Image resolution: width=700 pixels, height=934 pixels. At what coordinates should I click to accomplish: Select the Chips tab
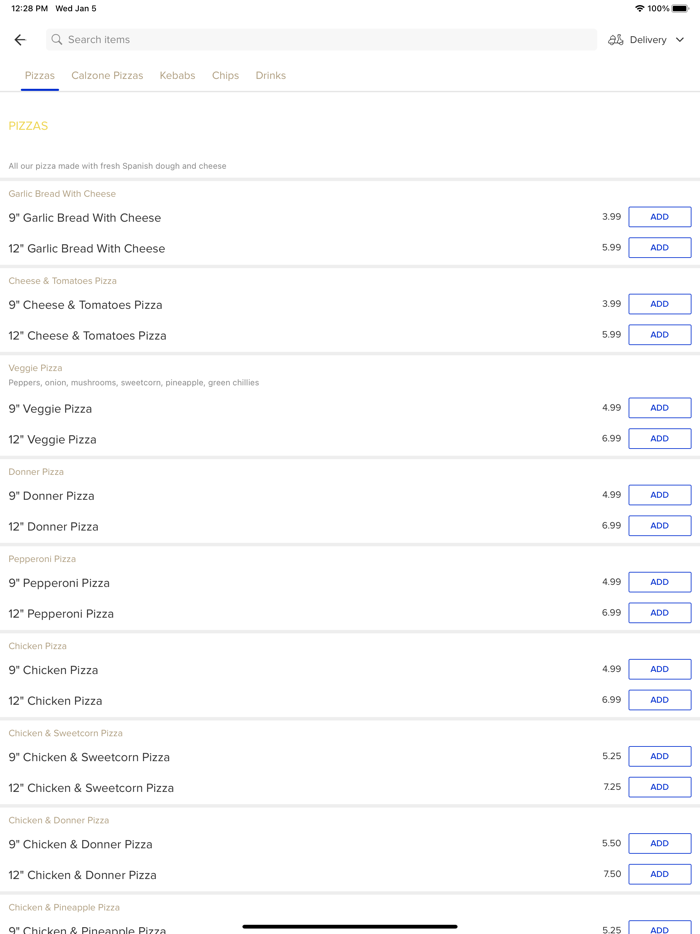click(x=225, y=76)
